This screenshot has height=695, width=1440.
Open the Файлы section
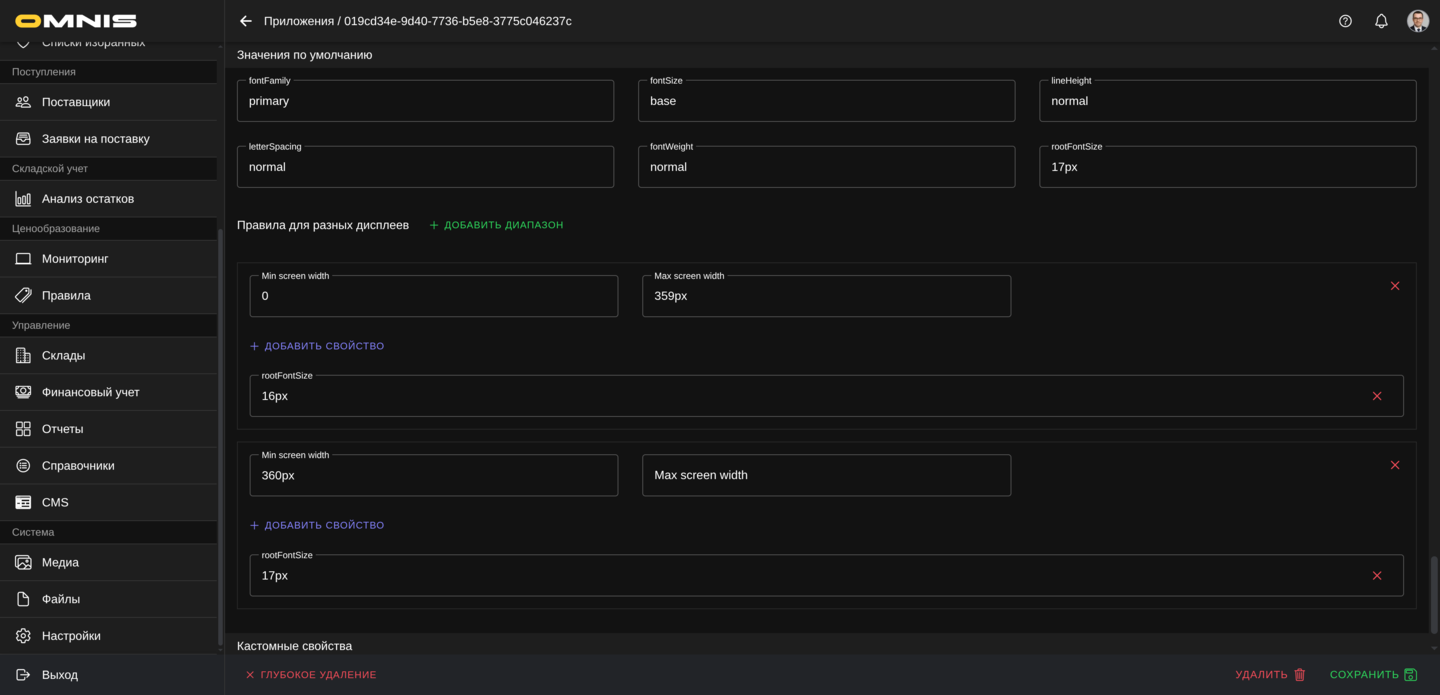click(x=60, y=598)
